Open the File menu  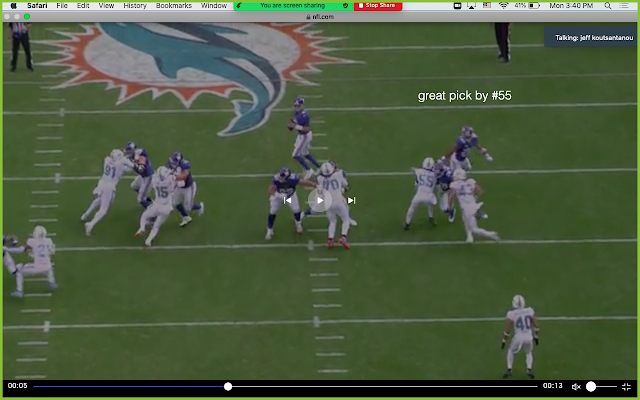(x=62, y=5)
